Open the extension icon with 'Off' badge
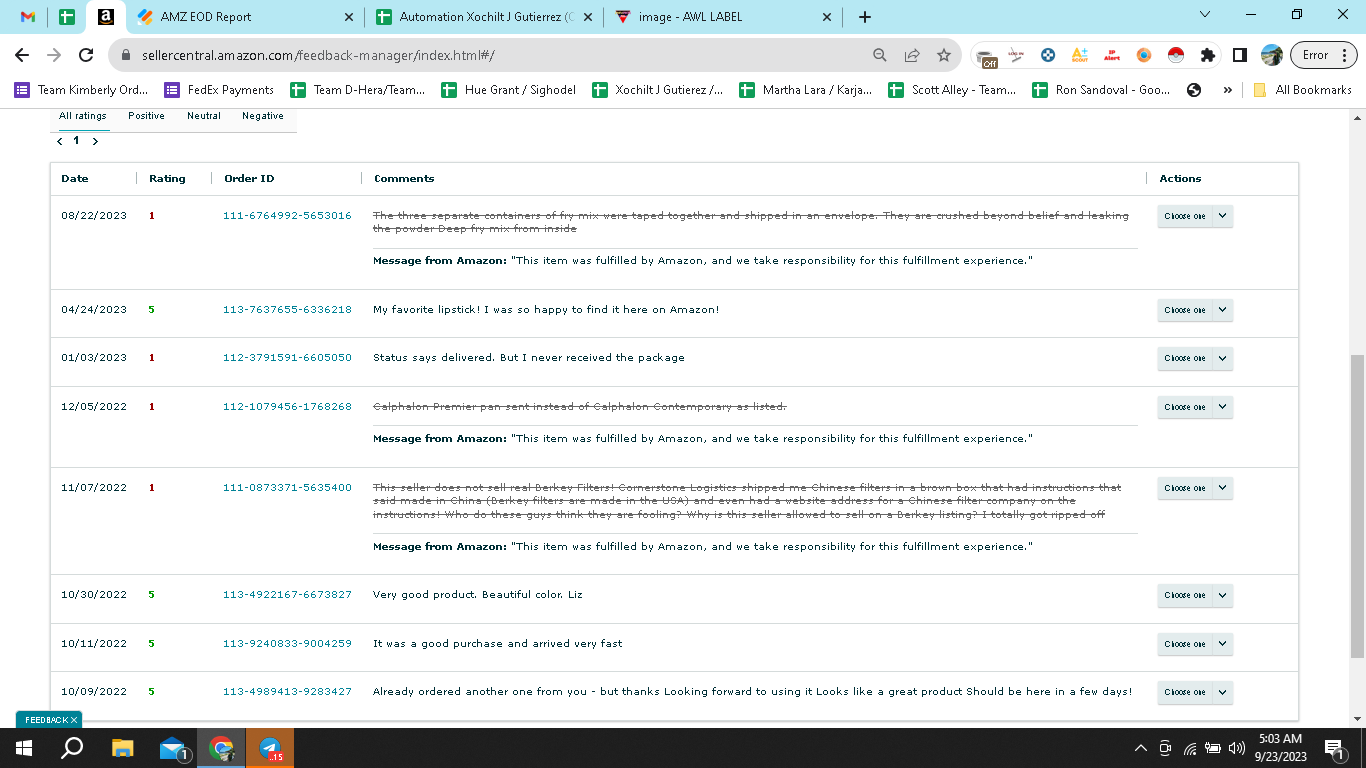The width and height of the screenshot is (1366, 768). tap(987, 56)
